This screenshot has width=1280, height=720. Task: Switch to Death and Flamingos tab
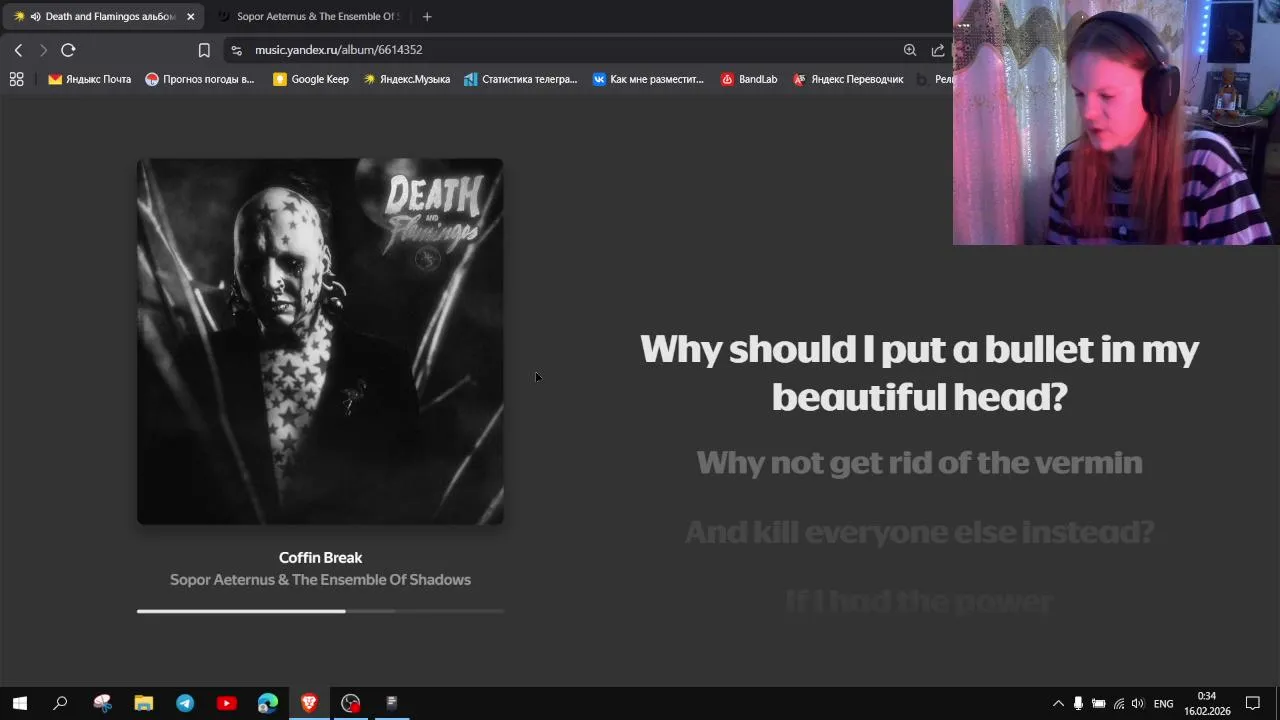coord(103,16)
